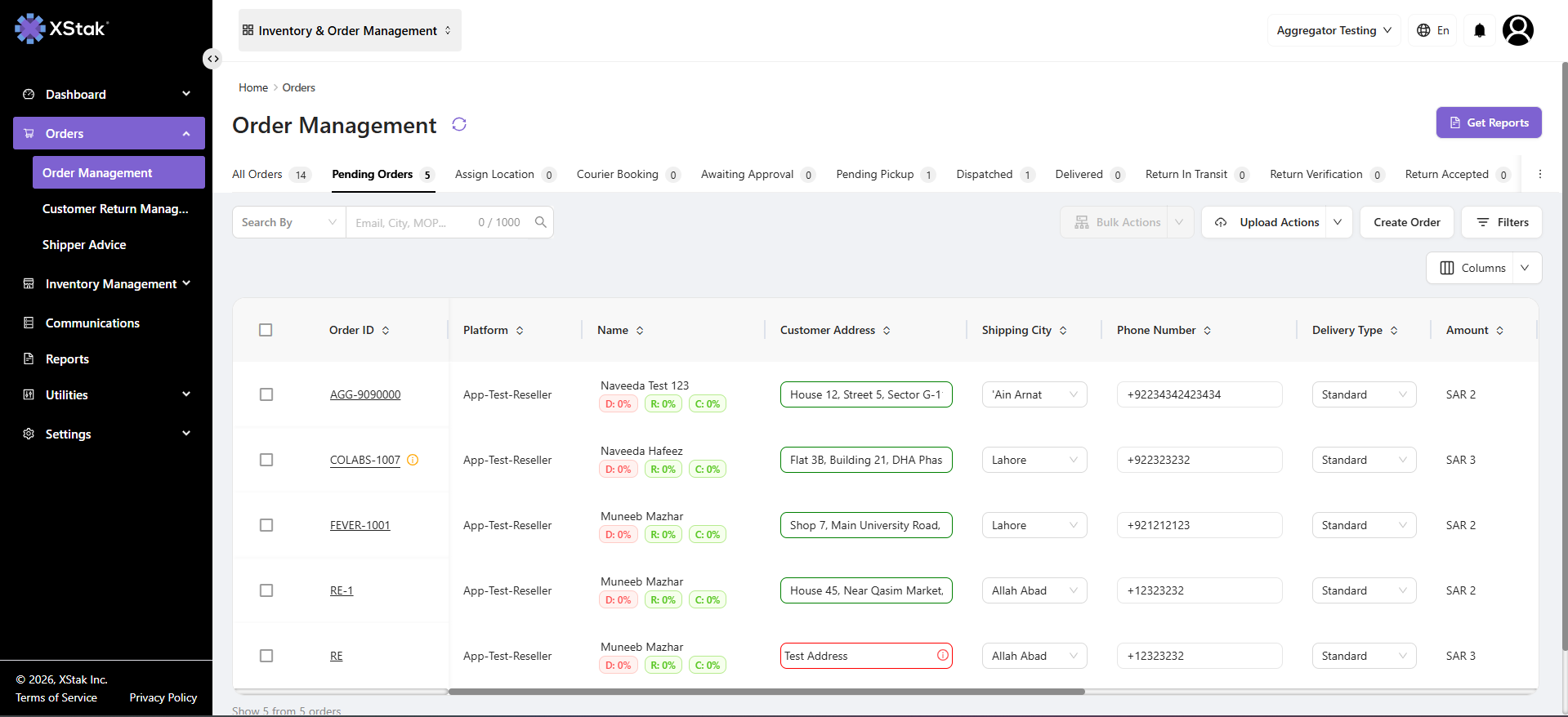Open the tabs overflow three-dot menu
This screenshot has height=717, width=1568.
1539,174
